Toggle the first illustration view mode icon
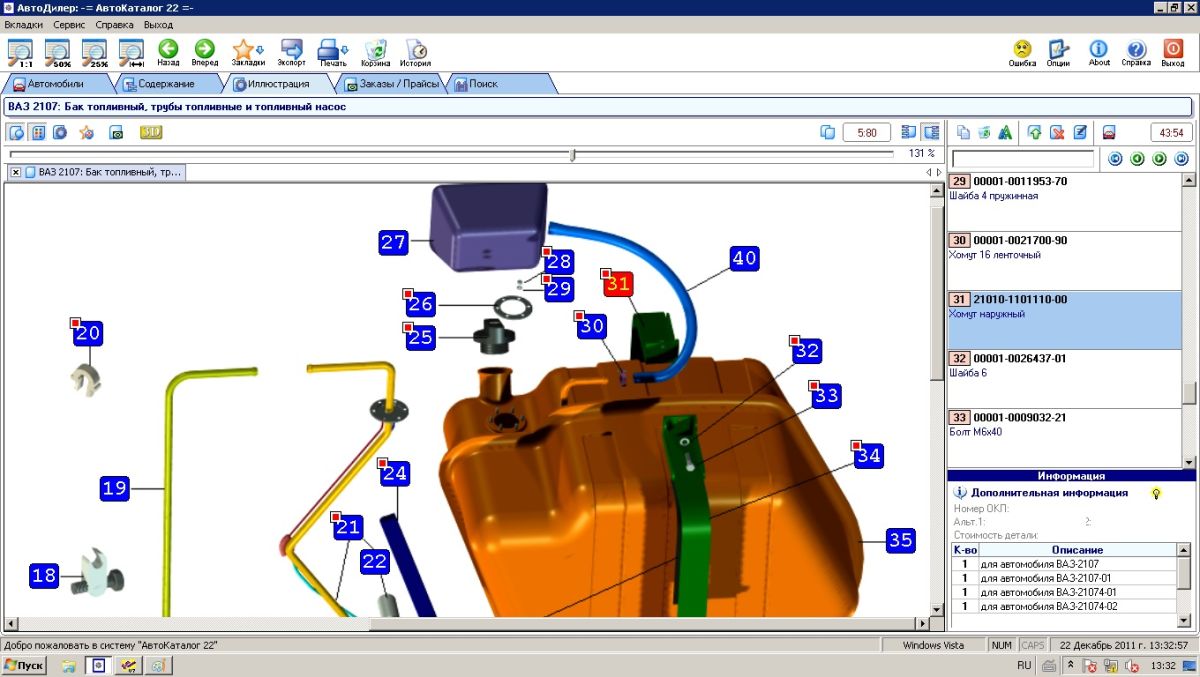Screen dimensions: 1200x677 (x=16, y=132)
